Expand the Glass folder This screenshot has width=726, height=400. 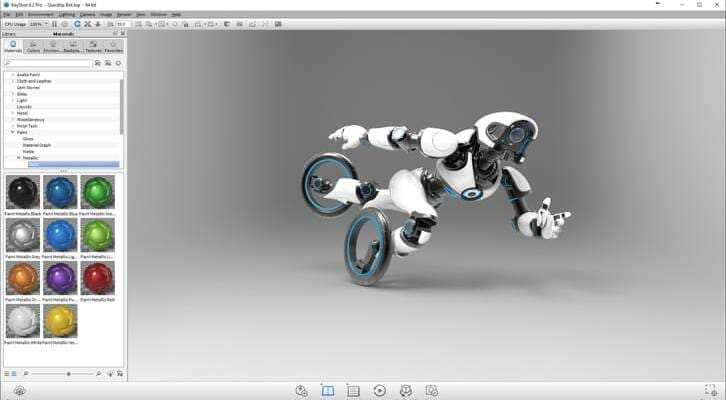pos(13,94)
